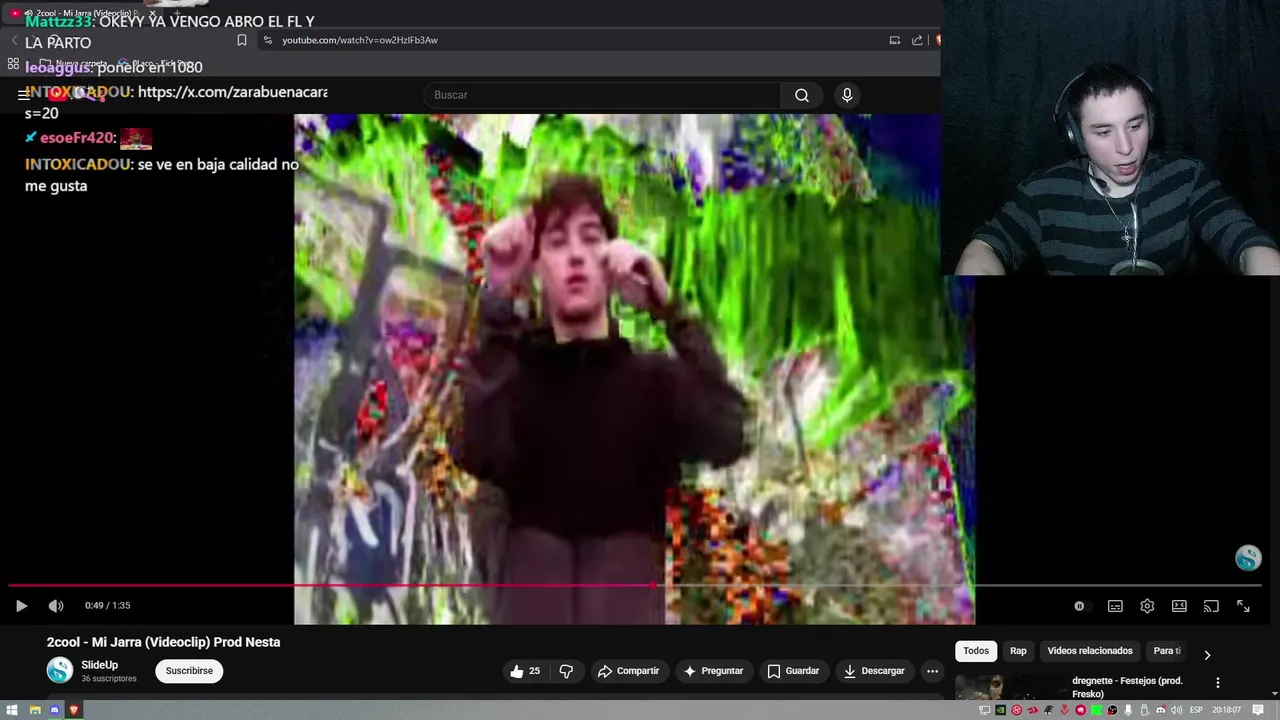Open the SlideUp channel avatar
The image size is (1280, 720).
click(60, 671)
